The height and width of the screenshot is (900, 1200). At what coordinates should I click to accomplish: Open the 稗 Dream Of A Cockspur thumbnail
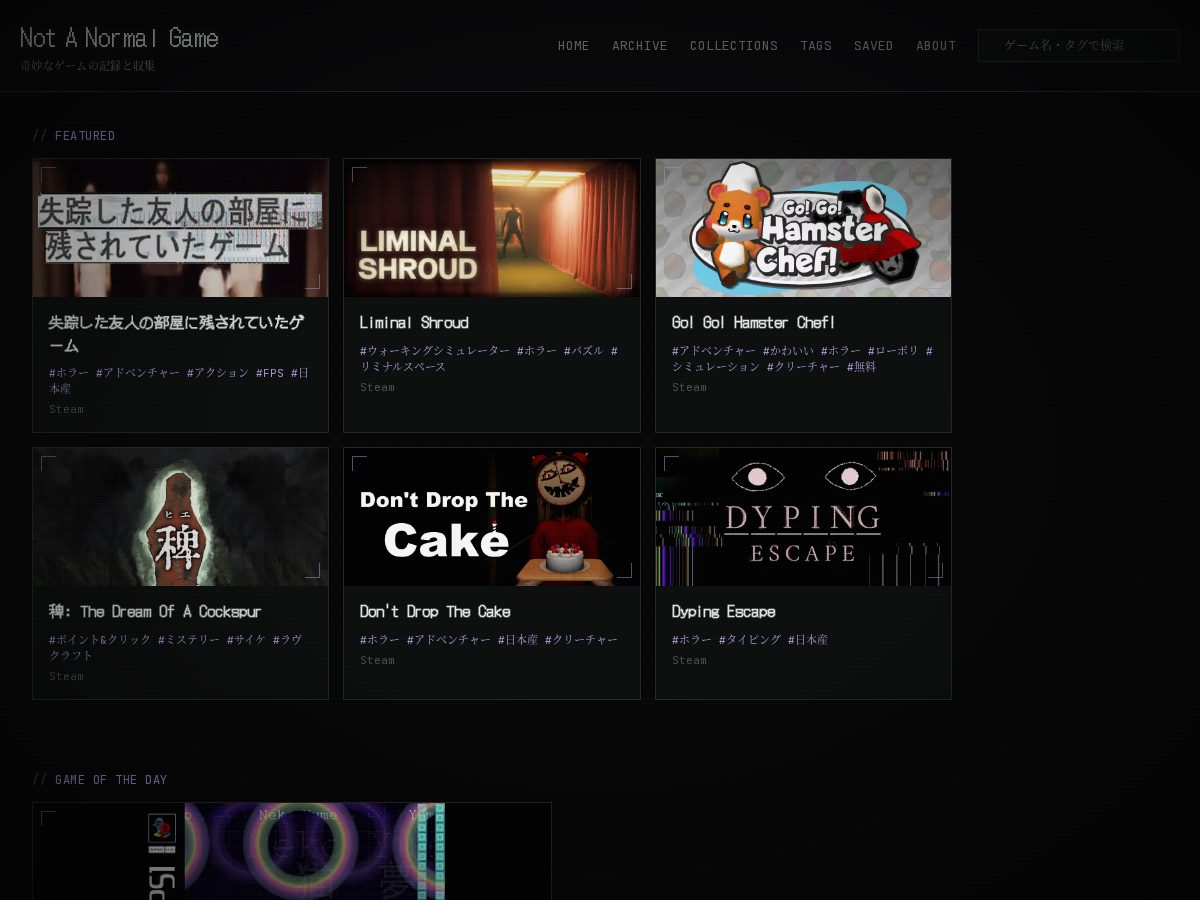point(180,517)
